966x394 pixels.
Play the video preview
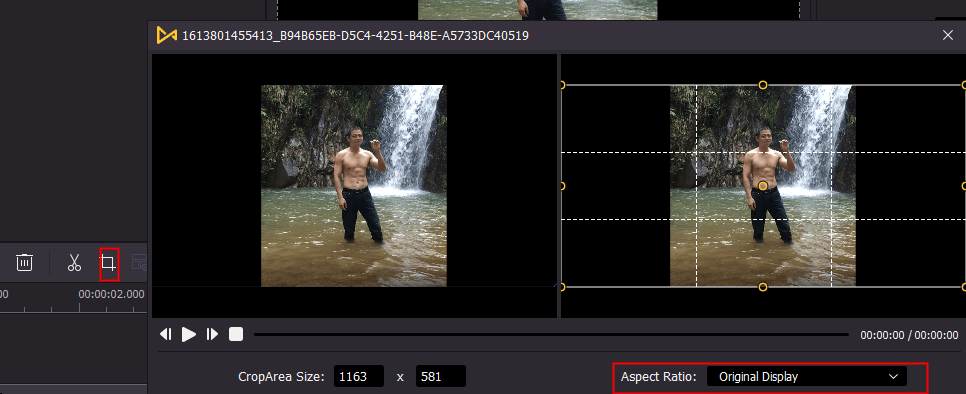pyautogui.click(x=189, y=334)
